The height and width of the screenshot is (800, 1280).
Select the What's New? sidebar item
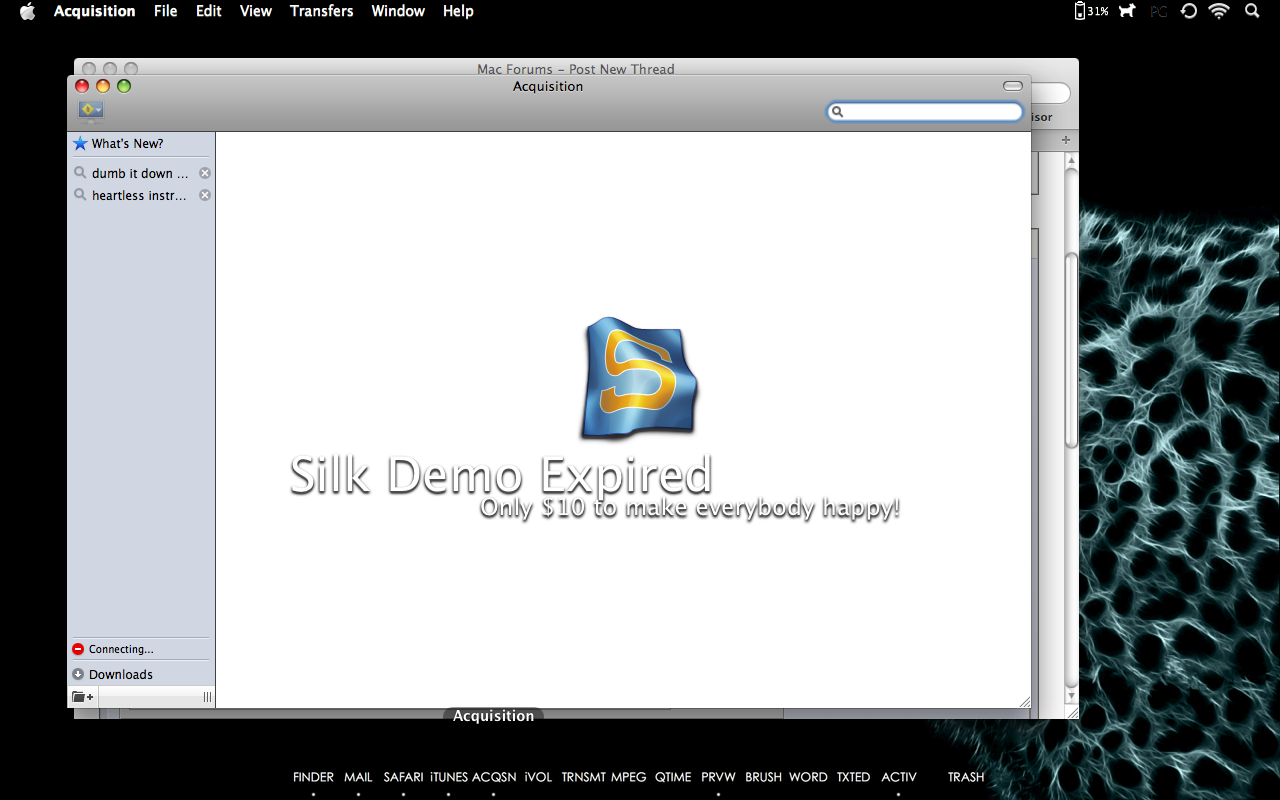tap(141, 144)
